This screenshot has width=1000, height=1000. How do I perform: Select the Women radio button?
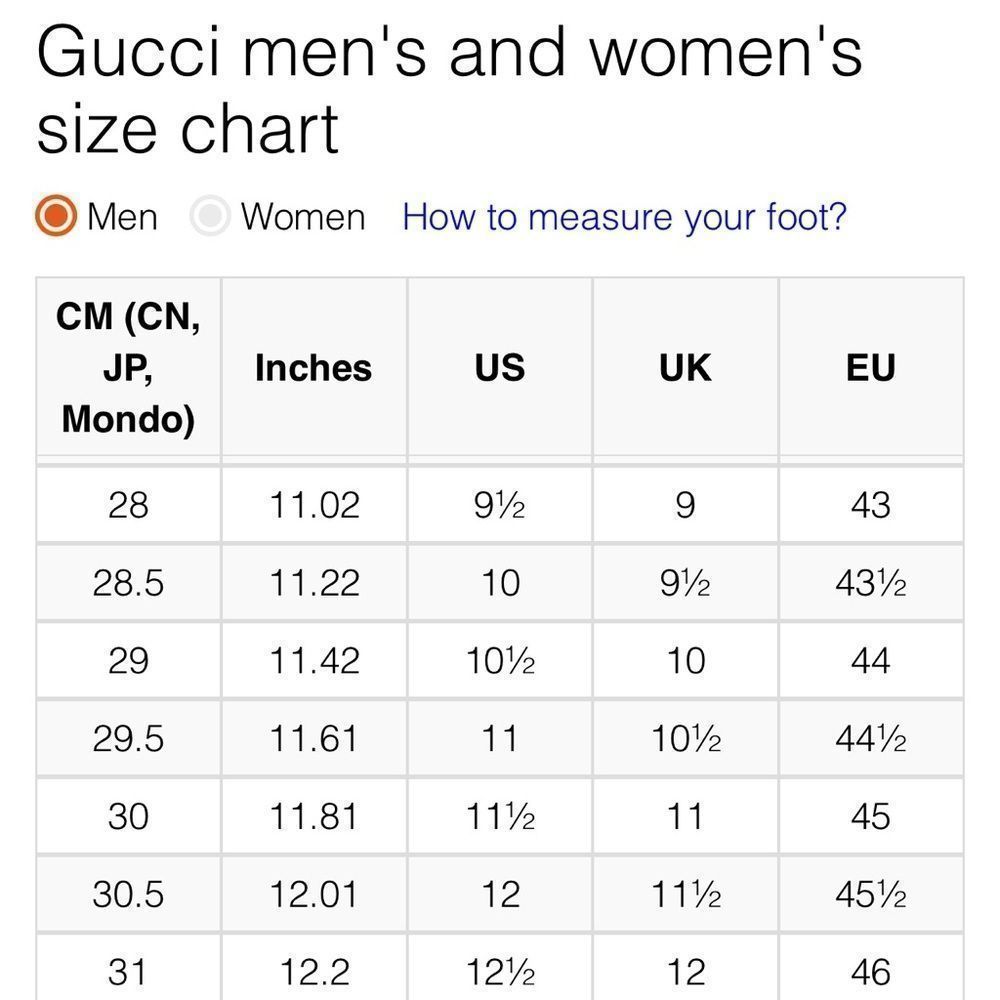tap(211, 216)
